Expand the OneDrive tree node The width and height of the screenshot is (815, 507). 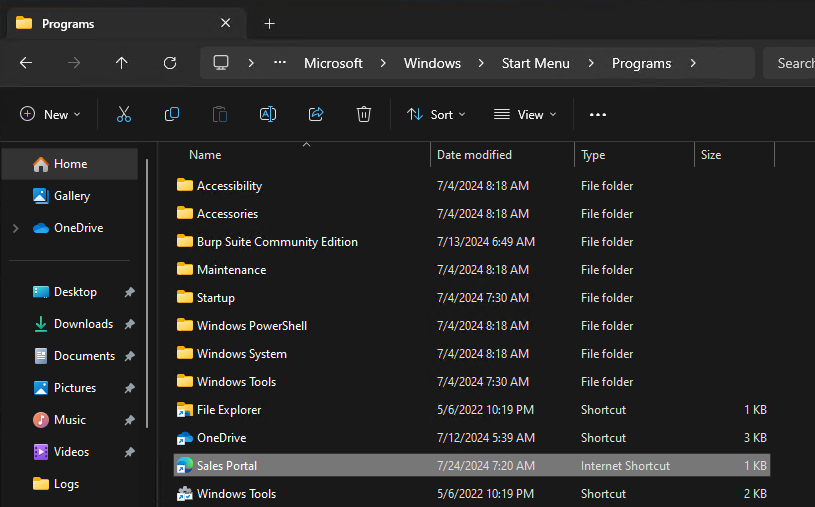tap(15, 228)
